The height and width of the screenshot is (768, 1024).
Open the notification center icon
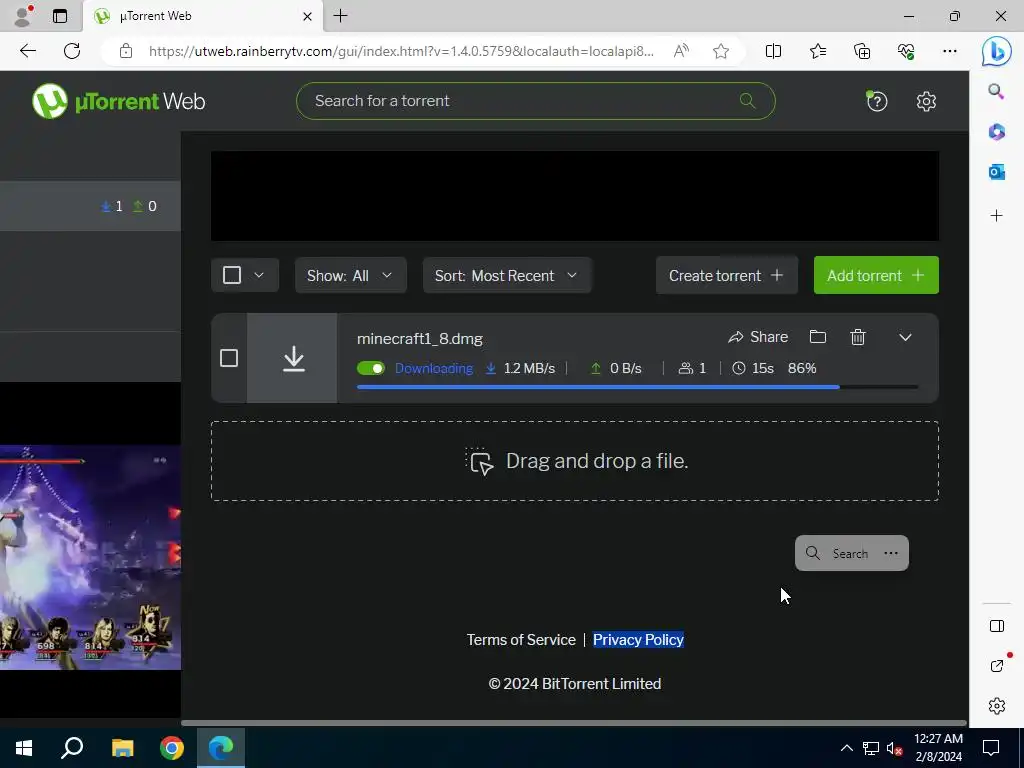pyautogui.click(x=991, y=748)
